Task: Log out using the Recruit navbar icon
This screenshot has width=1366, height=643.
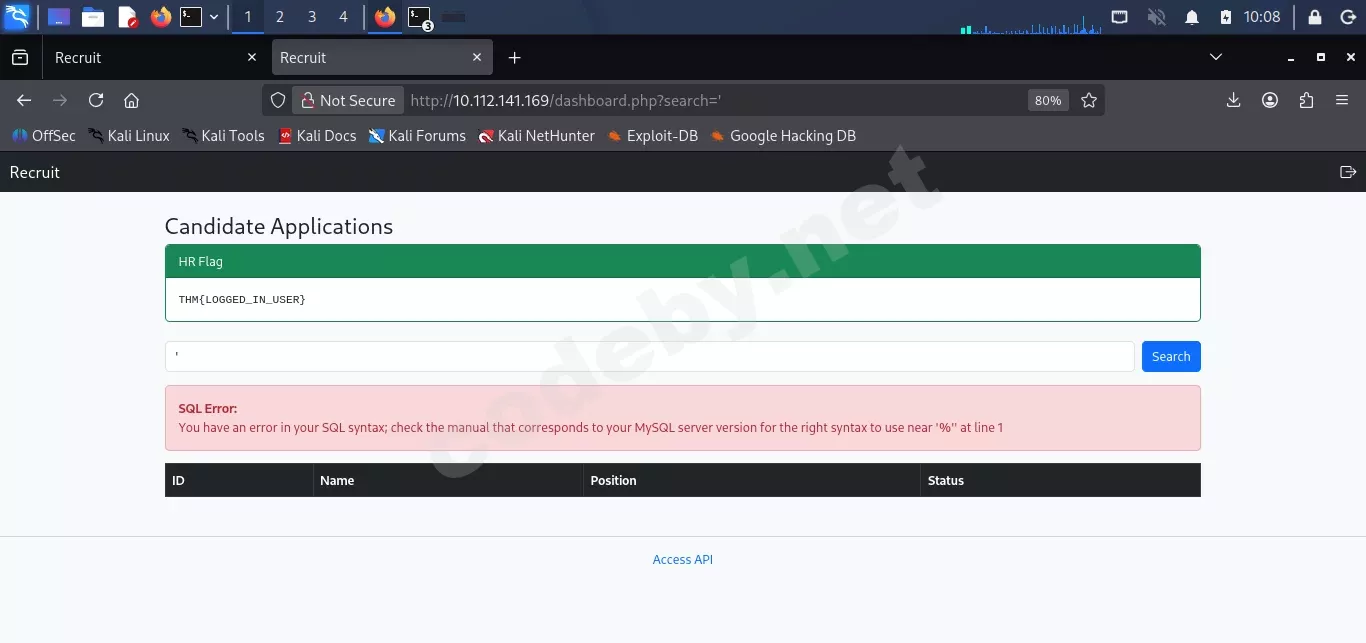Action: pos(1348,172)
